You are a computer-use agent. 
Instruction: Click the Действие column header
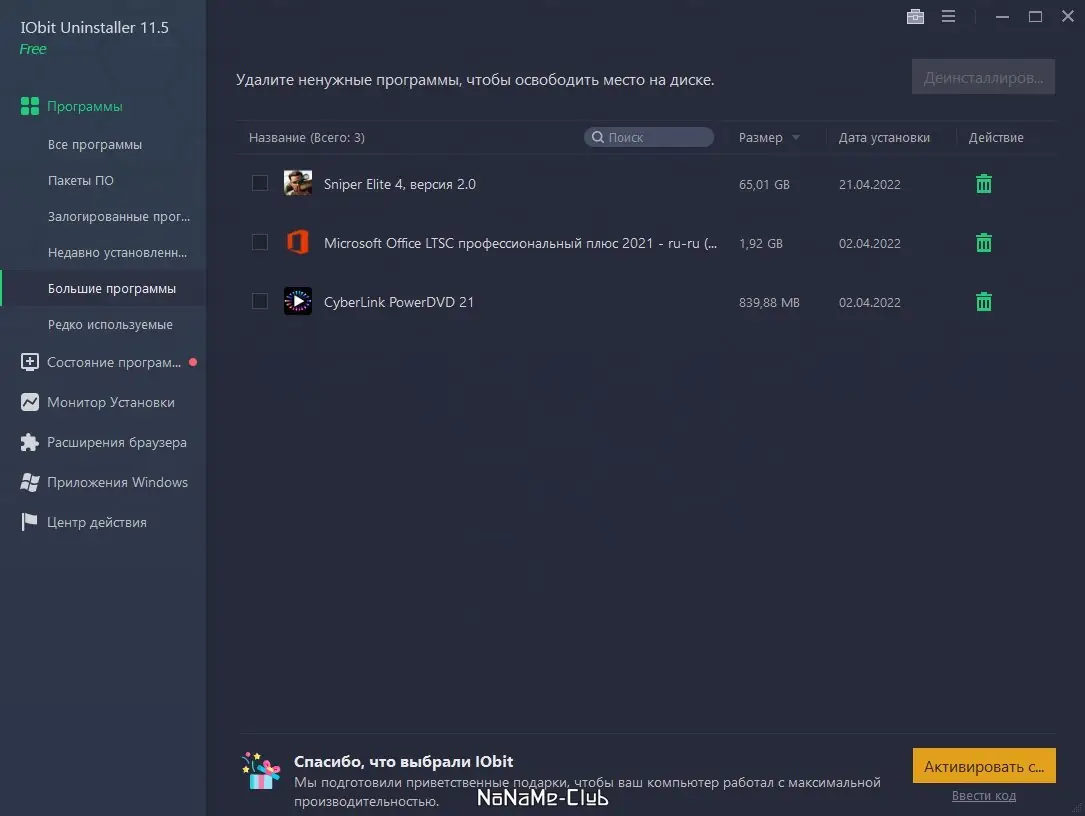[x=996, y=138]
